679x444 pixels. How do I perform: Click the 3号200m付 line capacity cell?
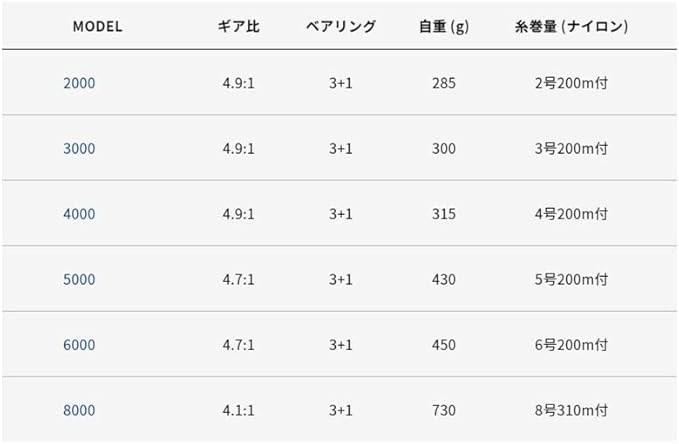coord(571,148)
